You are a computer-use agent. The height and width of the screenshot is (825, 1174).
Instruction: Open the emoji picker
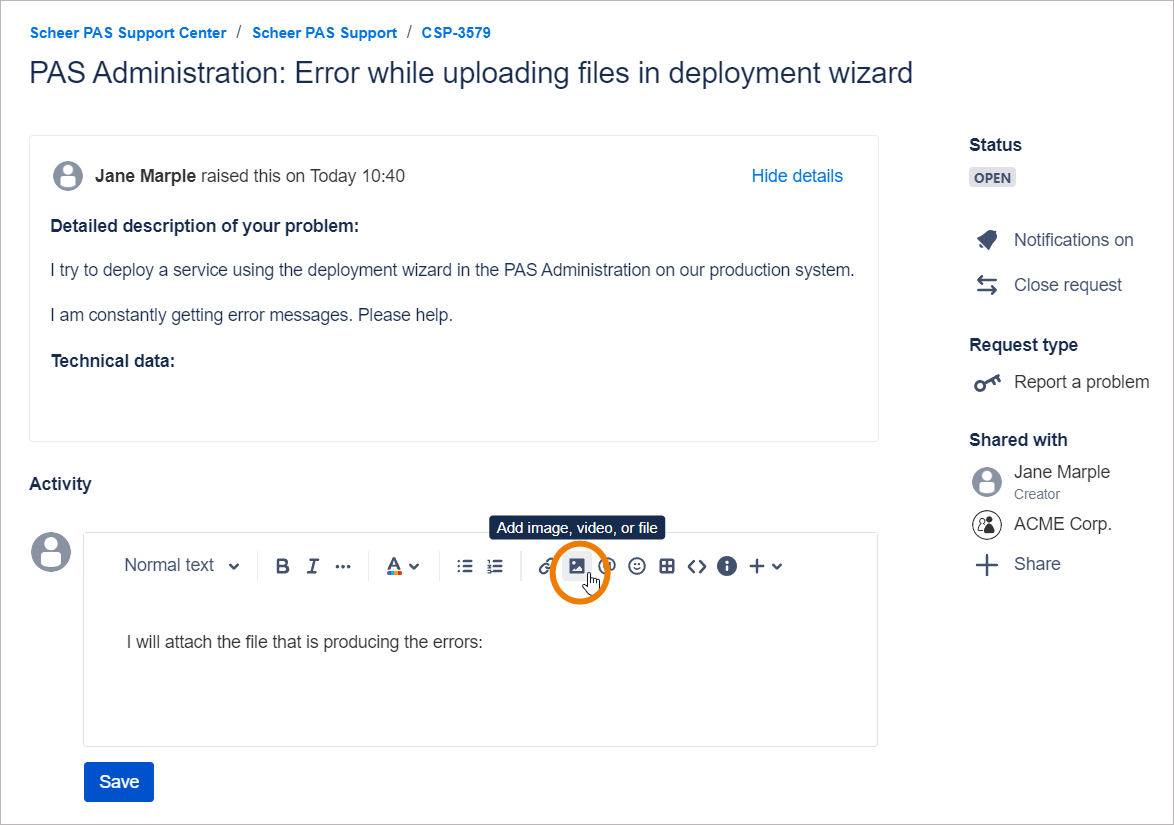click(637, 566)
